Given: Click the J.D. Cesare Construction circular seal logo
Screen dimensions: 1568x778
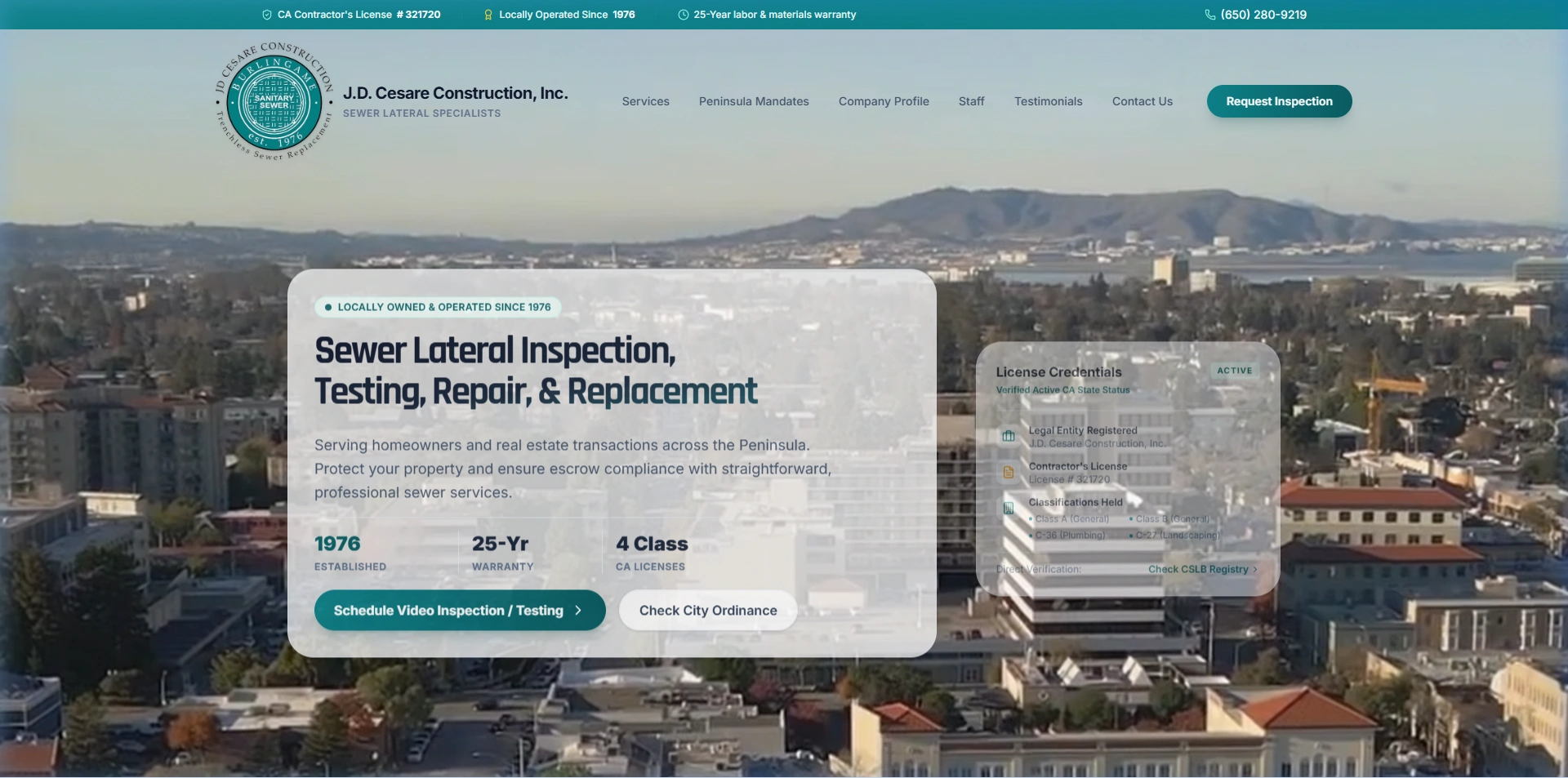Looking at the screenshot, I should 274,101.
